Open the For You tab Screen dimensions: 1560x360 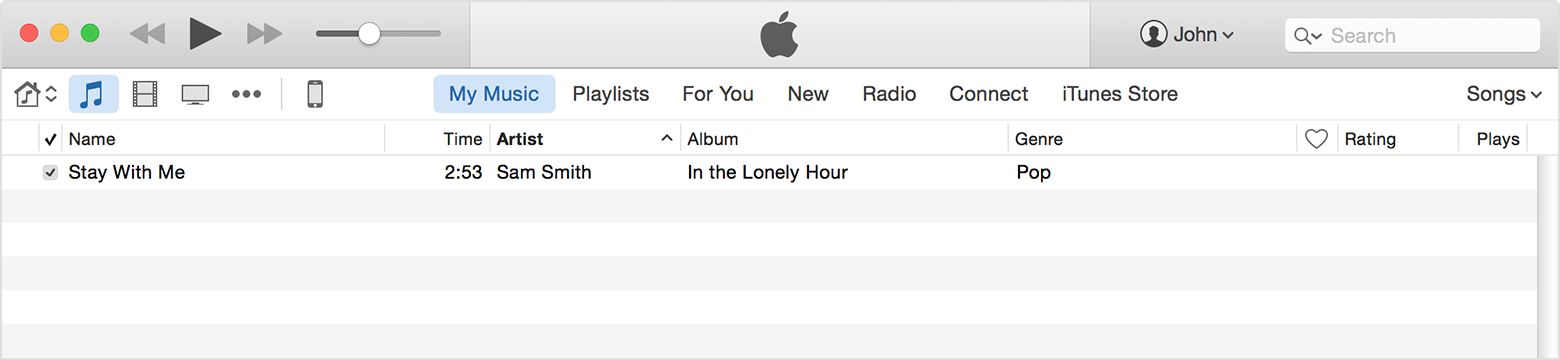[718, 94]
